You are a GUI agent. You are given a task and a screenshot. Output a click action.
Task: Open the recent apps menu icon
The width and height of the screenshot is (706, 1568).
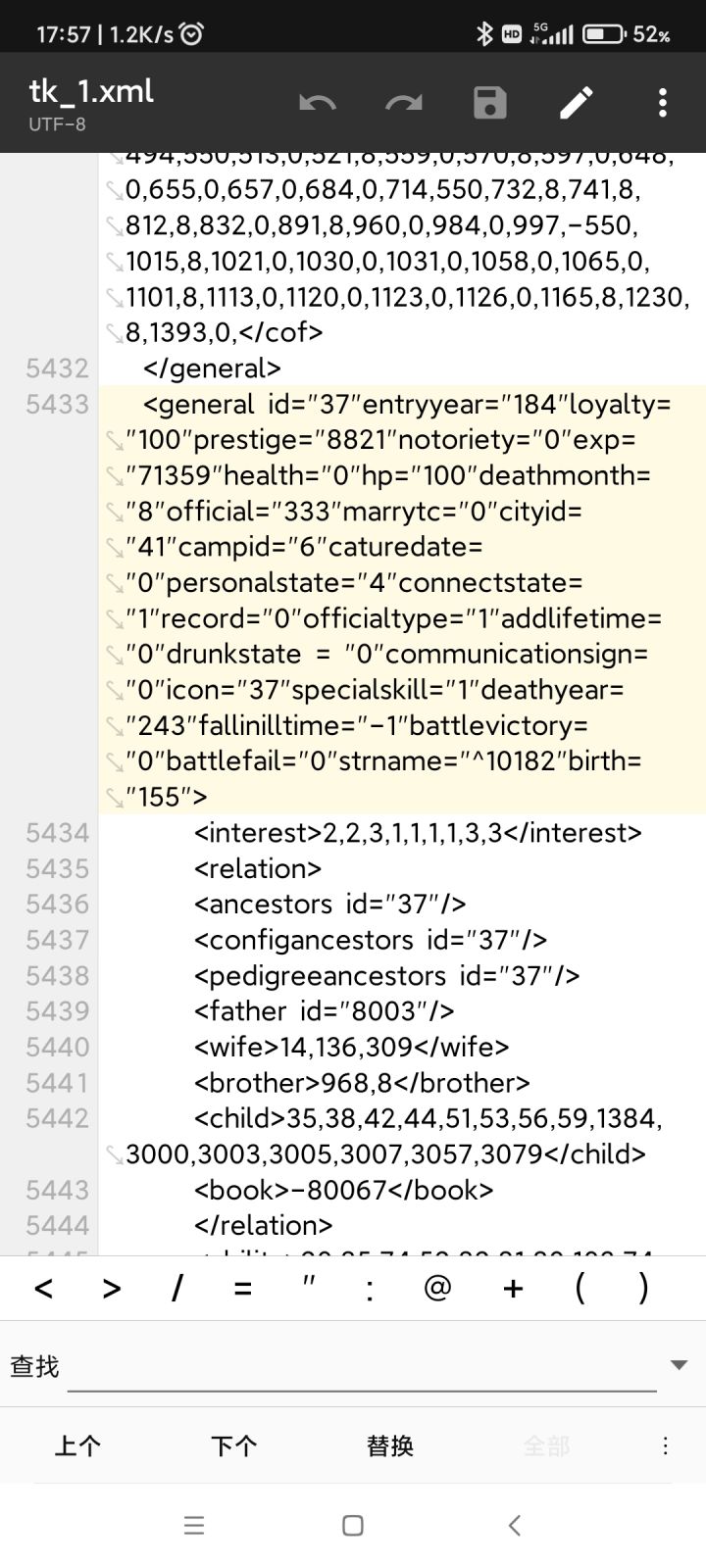click(194, 1525)
